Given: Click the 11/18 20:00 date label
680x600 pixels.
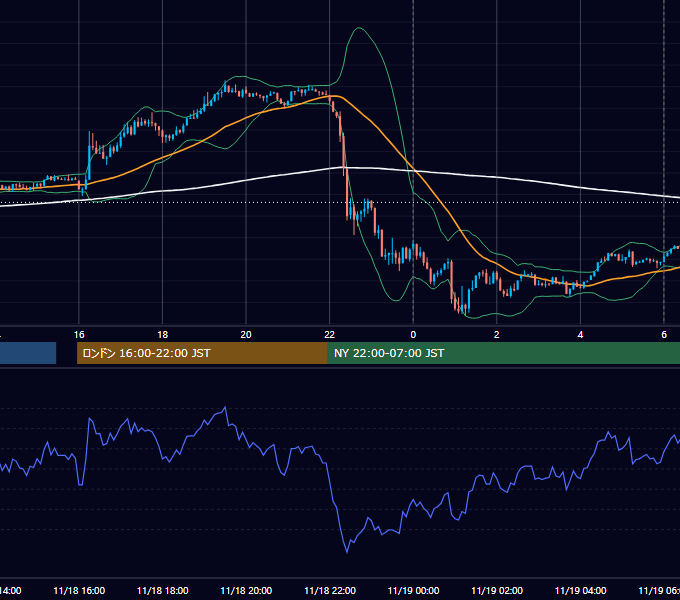Looking at the screenshot, I should (246, 590).
